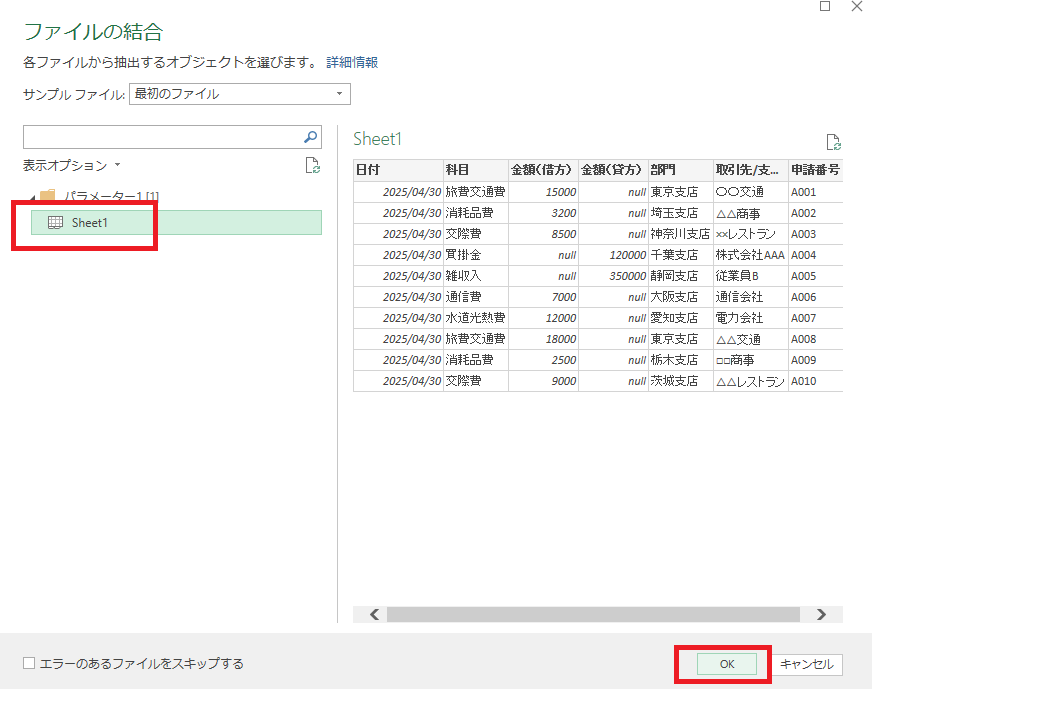Viewport: 1038px width, 716px height.
Task: Focus the navigator search input field
Action: click(161, 137)
